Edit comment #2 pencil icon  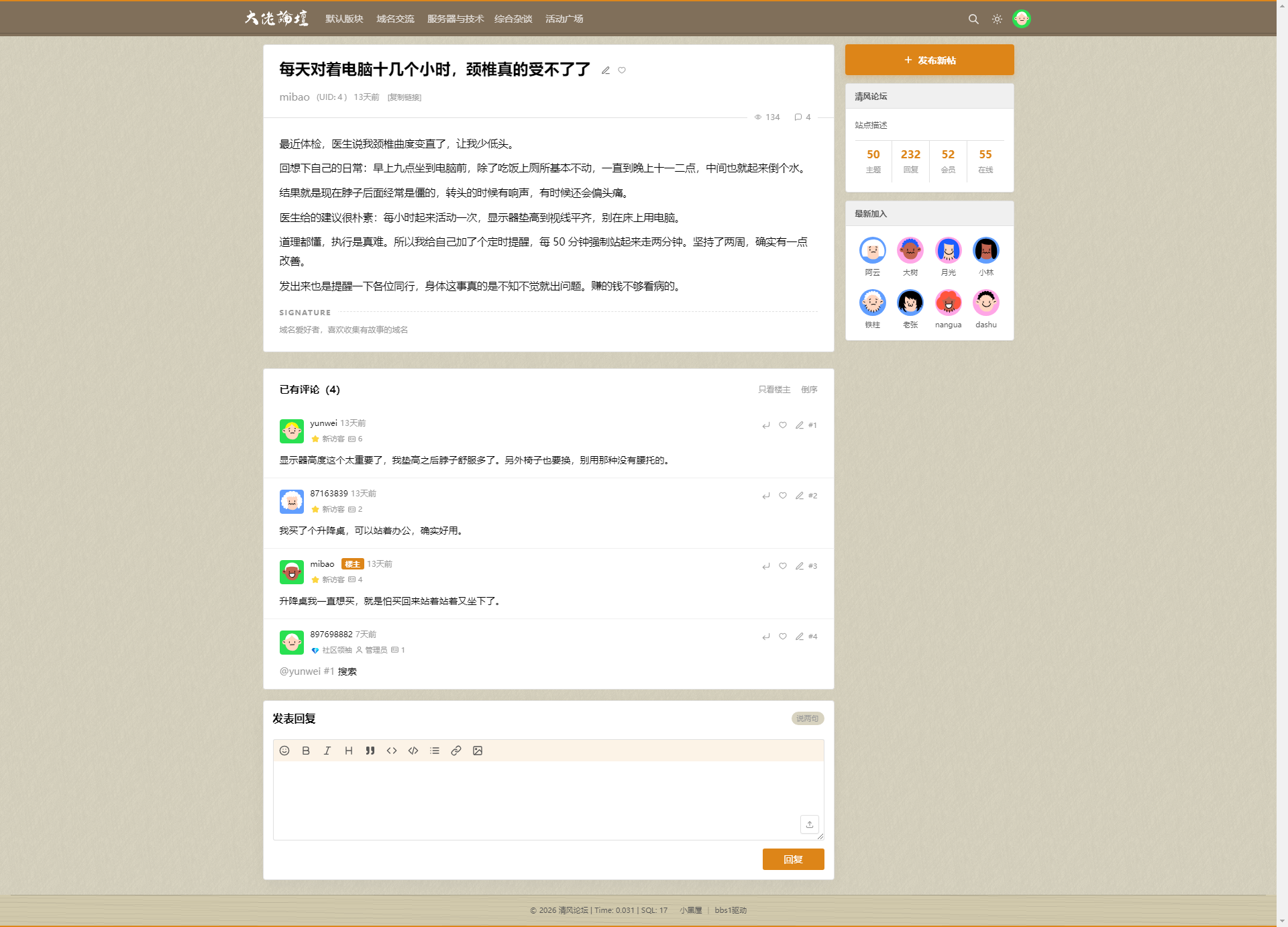(800, 496)
